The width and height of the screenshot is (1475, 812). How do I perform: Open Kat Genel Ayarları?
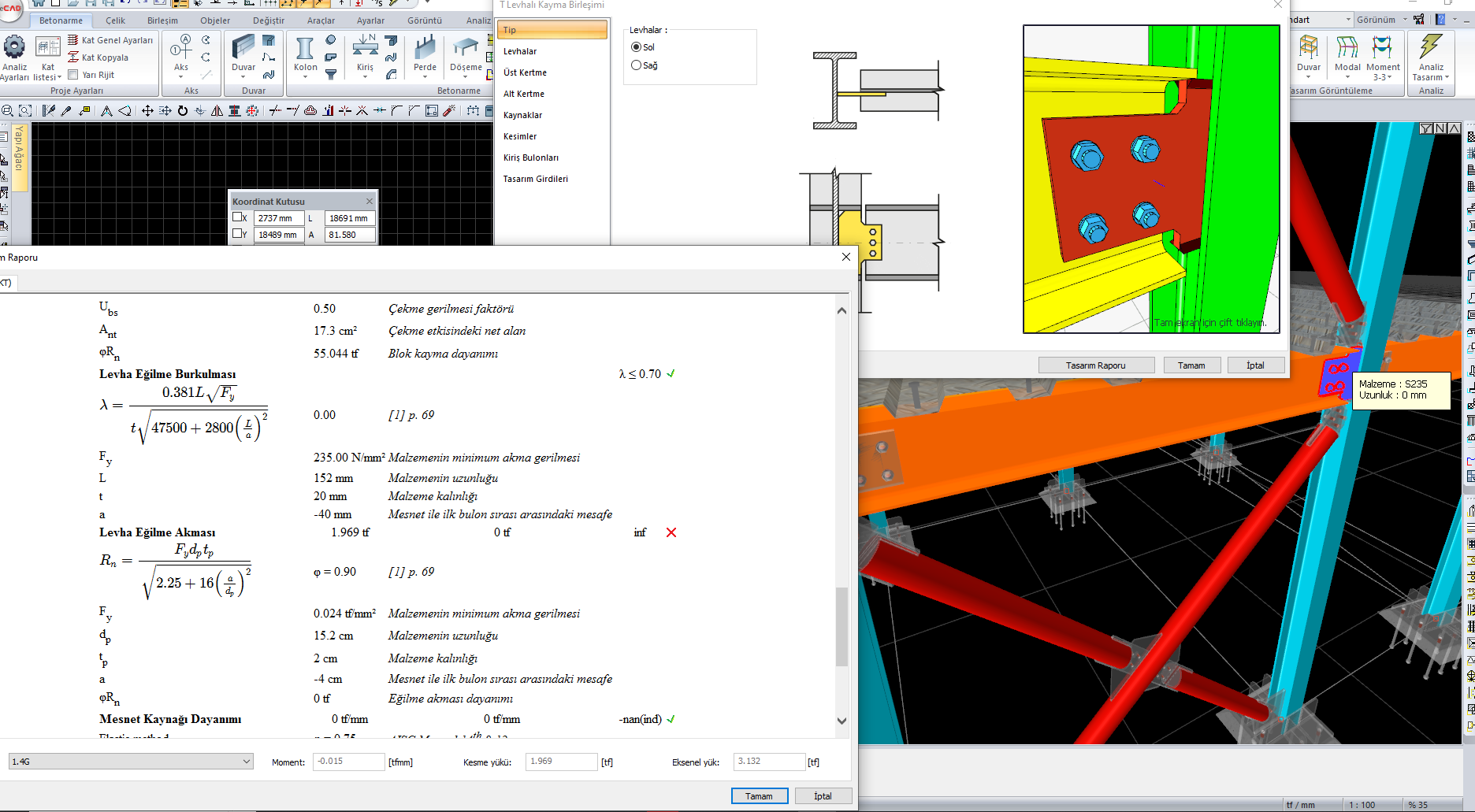pos(110,40)
